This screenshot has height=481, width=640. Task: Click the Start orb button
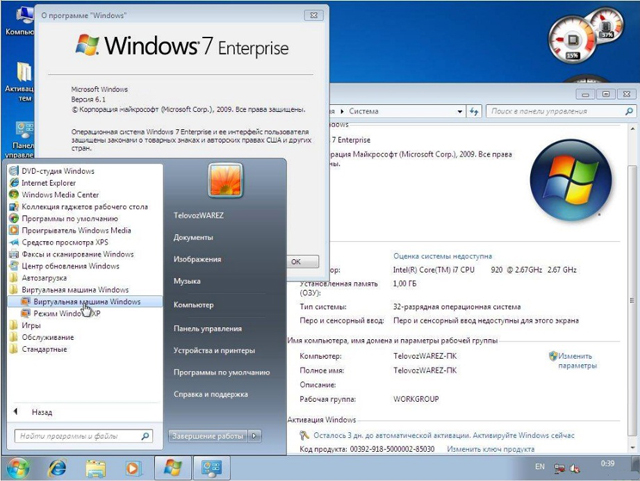point(18,468)
